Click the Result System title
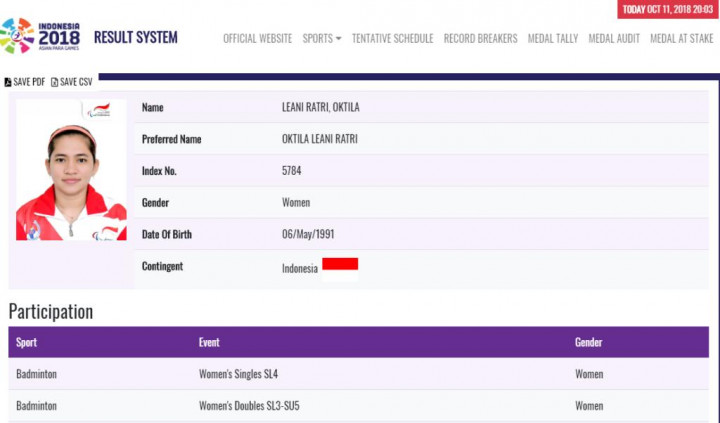The width and height of the screenshot is (720, 423). [135, 38]
